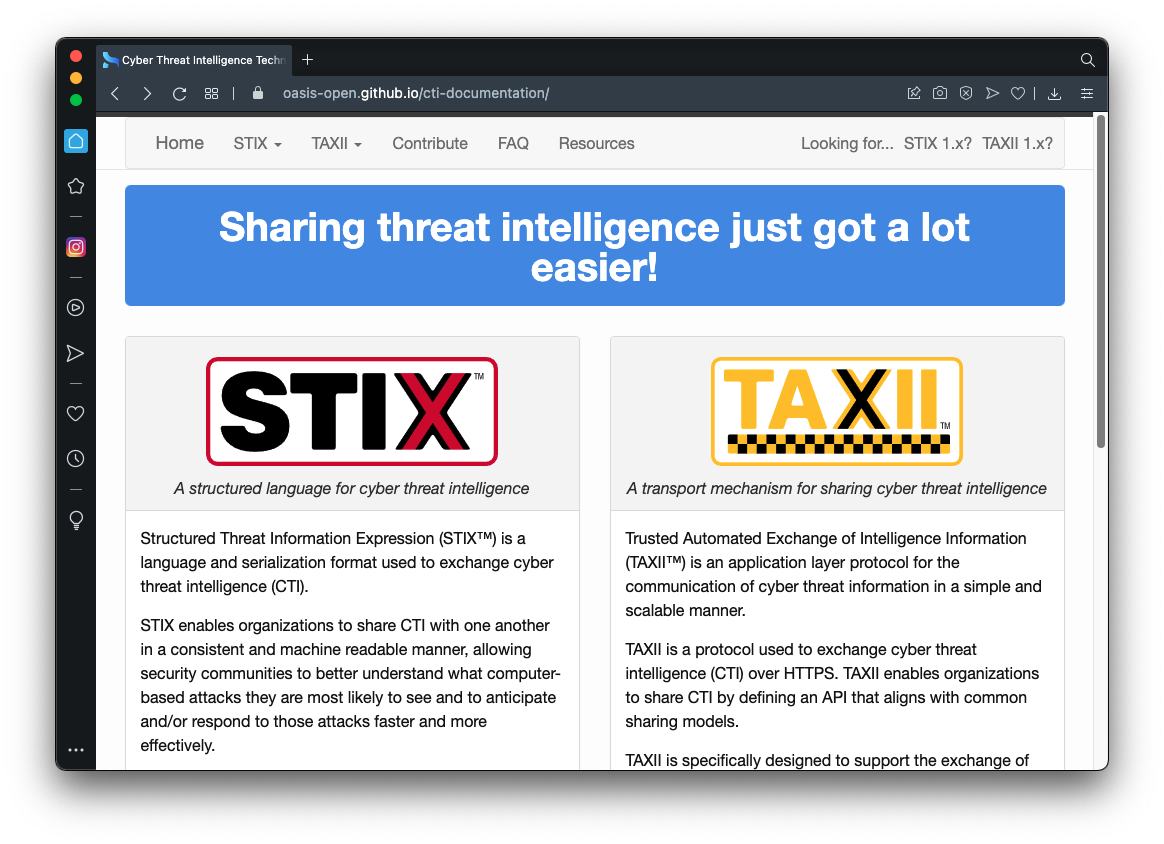1164x844 pixels.
Task: Follow the STIX 1.x? link
Action: coord(938,143)
